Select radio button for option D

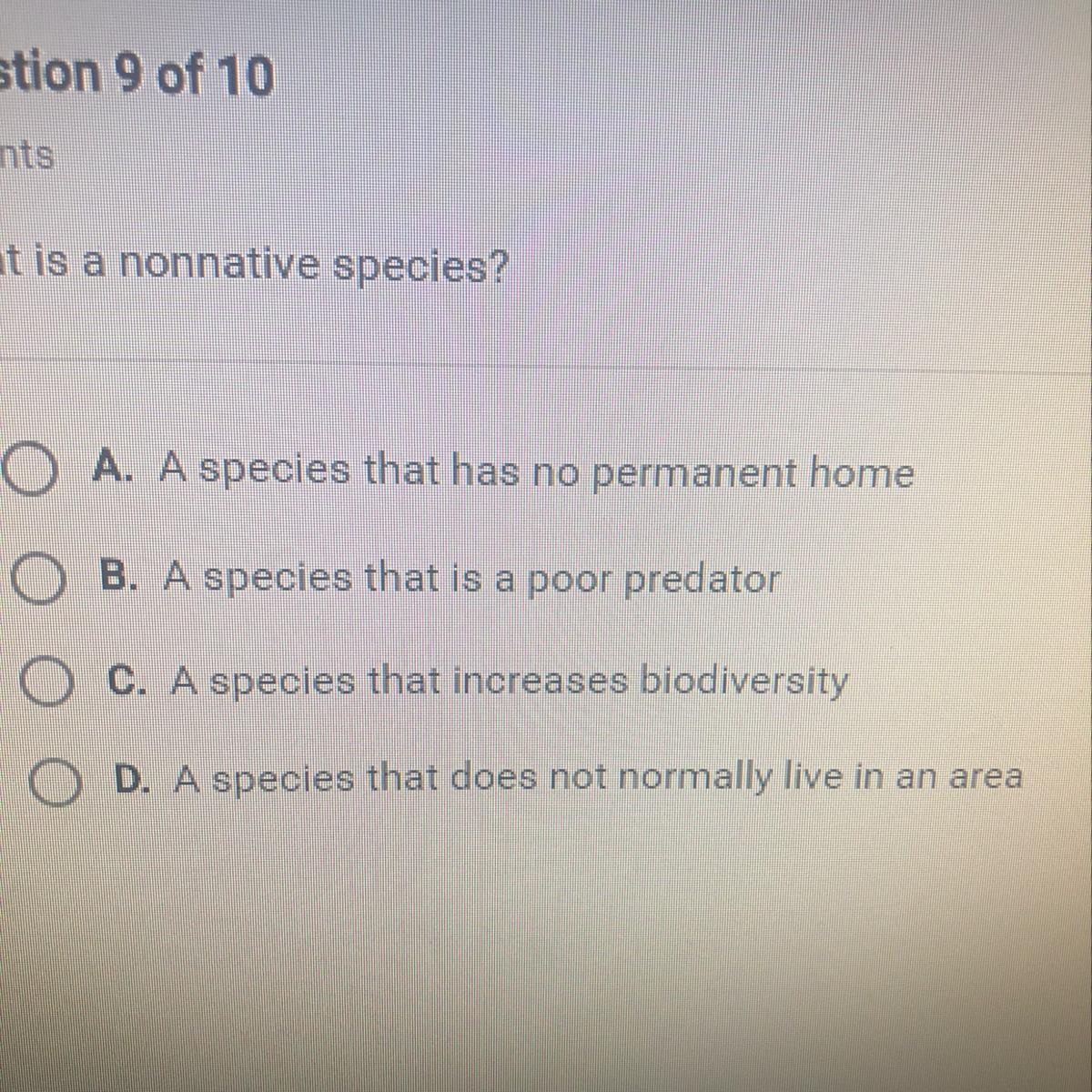[56, 781]
